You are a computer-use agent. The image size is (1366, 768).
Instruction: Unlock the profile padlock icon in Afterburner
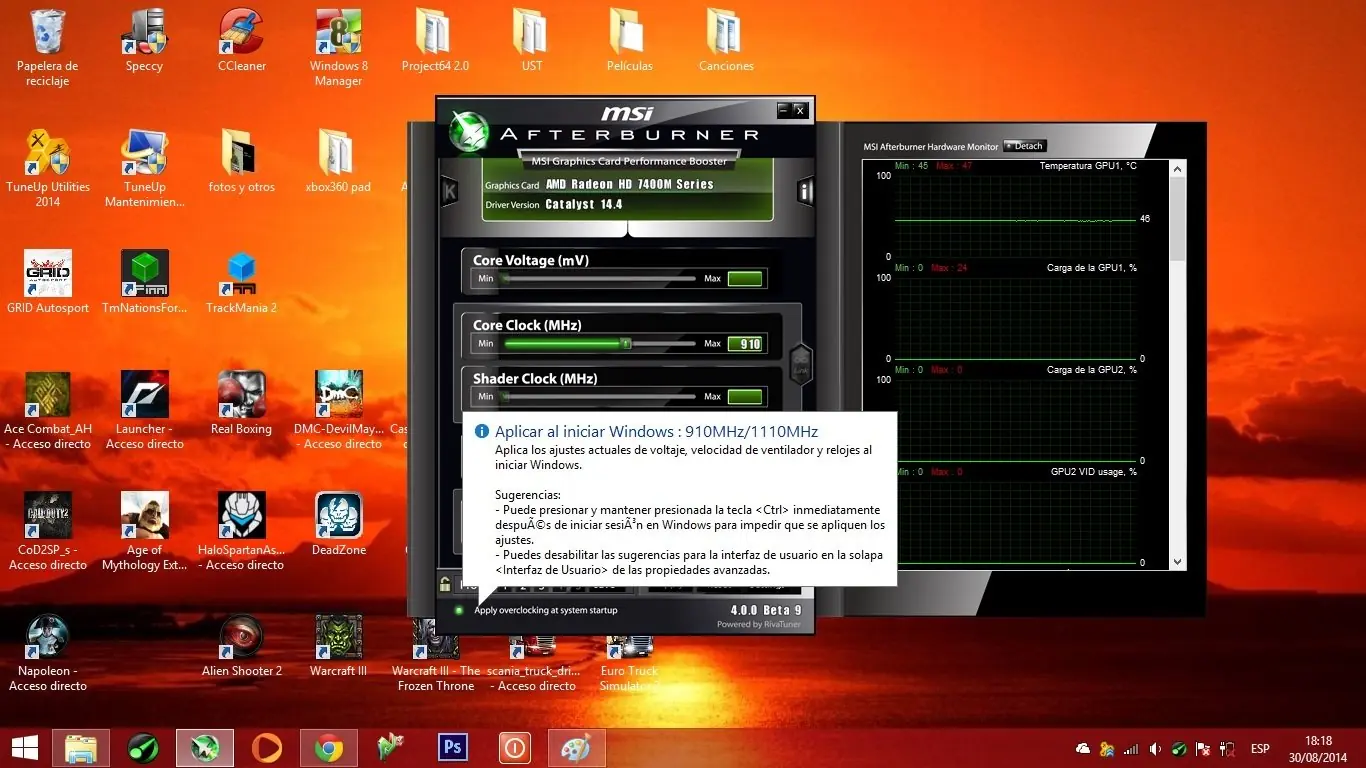445,584
